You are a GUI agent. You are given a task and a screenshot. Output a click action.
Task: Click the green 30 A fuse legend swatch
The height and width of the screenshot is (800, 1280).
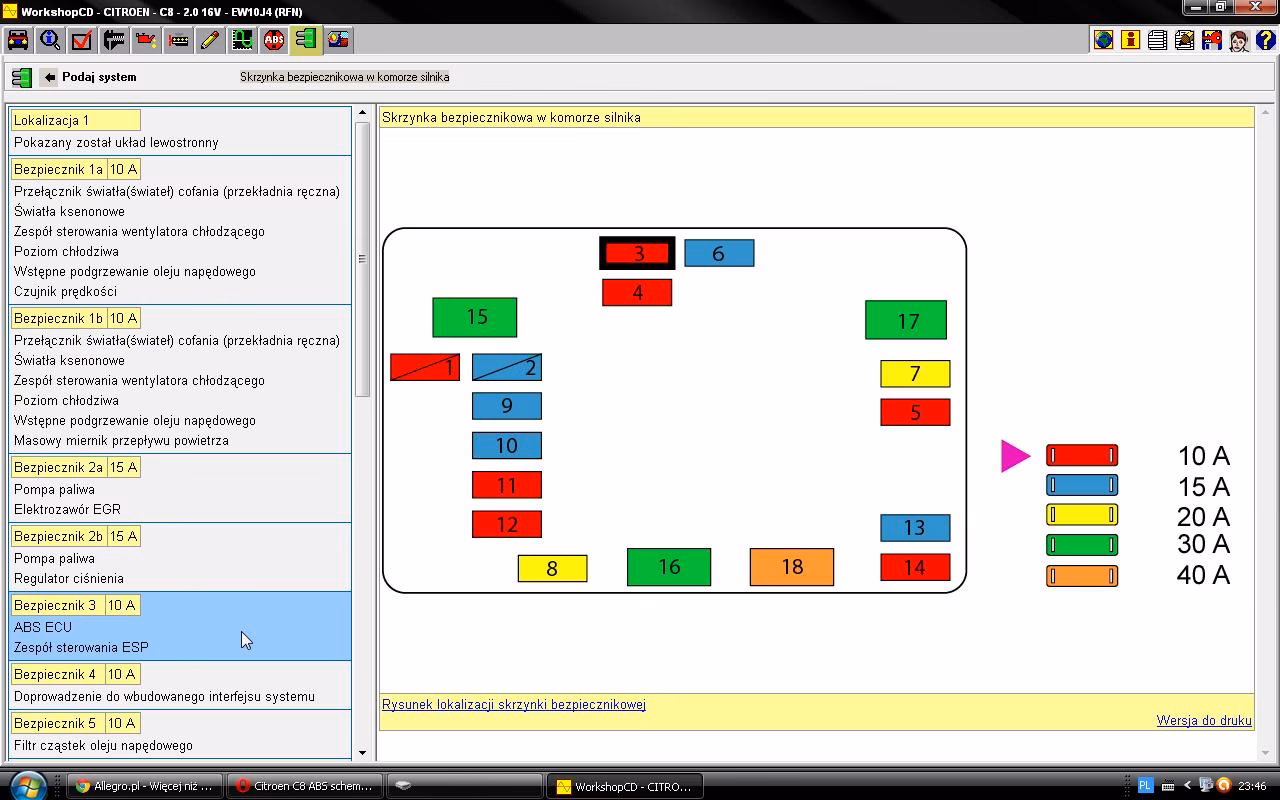point(1081,545)
